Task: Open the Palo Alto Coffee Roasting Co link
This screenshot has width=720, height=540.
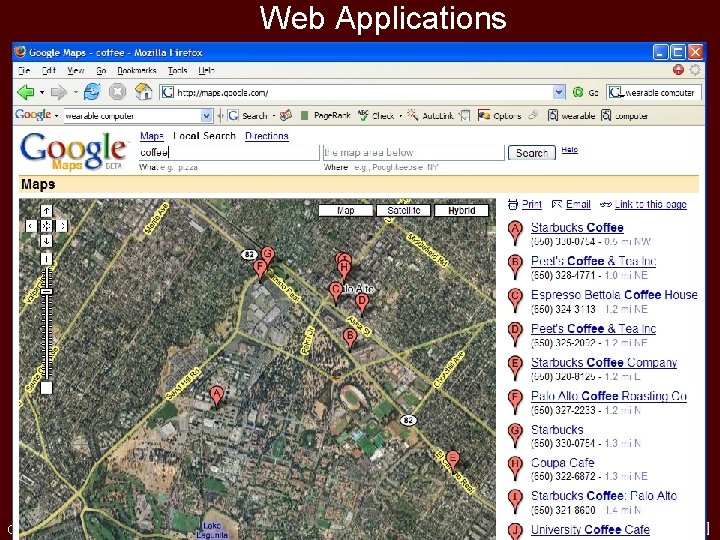Action: [609, 396]
